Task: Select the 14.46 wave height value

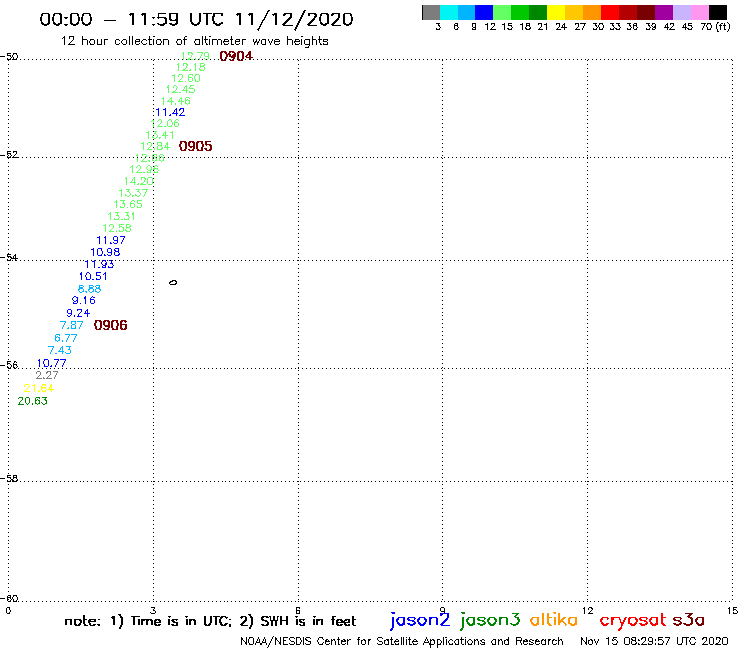Action: point(175,101)
